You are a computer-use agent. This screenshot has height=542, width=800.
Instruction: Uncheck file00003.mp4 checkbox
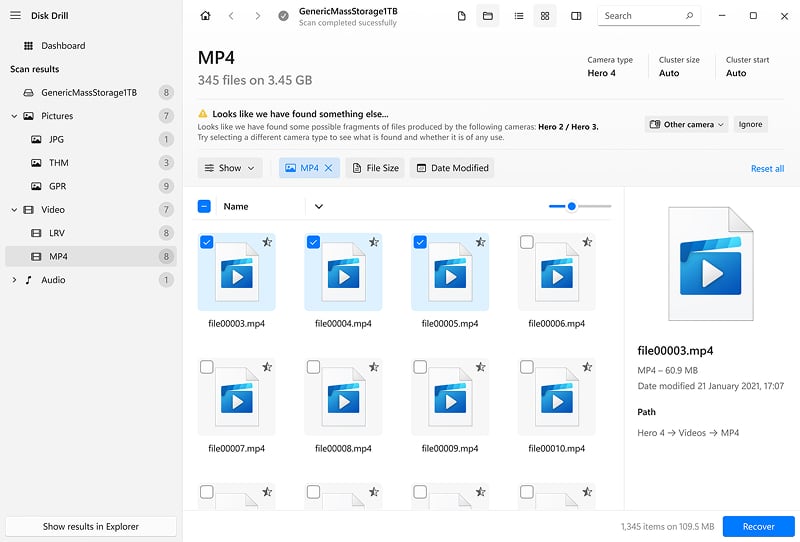207,242
